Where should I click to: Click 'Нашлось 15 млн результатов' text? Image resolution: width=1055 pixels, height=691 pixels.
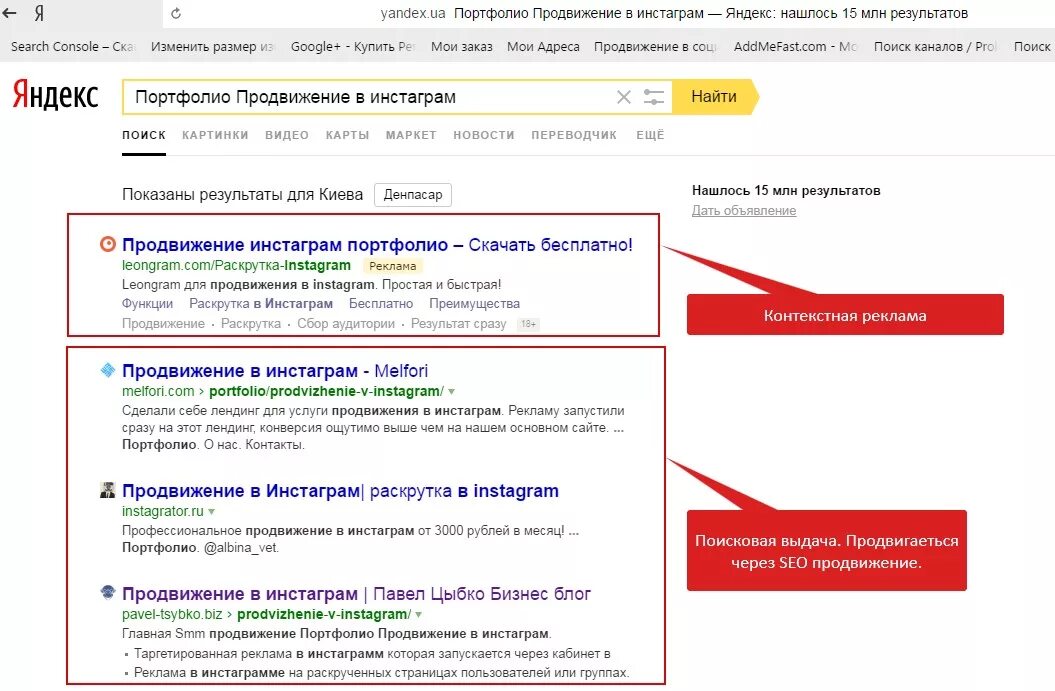[x=786, y=190]
